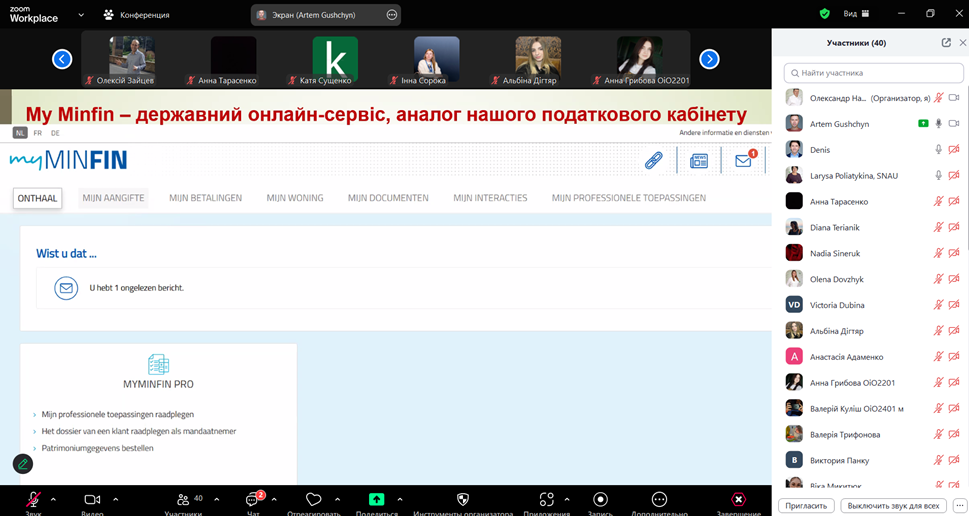Select the MIJN BETALINGEN tab

(205, 198)
